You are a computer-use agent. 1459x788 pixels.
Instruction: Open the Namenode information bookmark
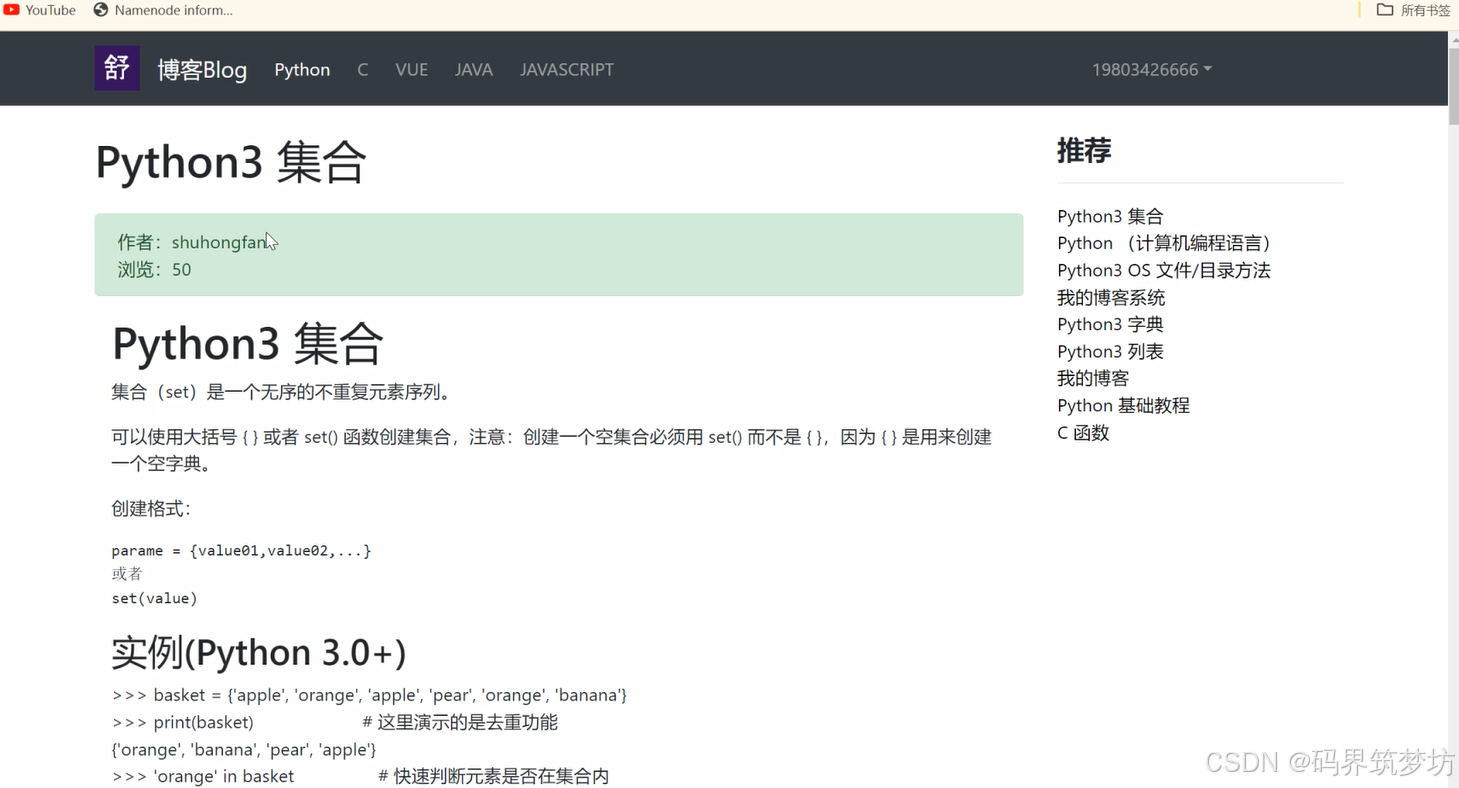pyautogui.click(x=163, y=10)
